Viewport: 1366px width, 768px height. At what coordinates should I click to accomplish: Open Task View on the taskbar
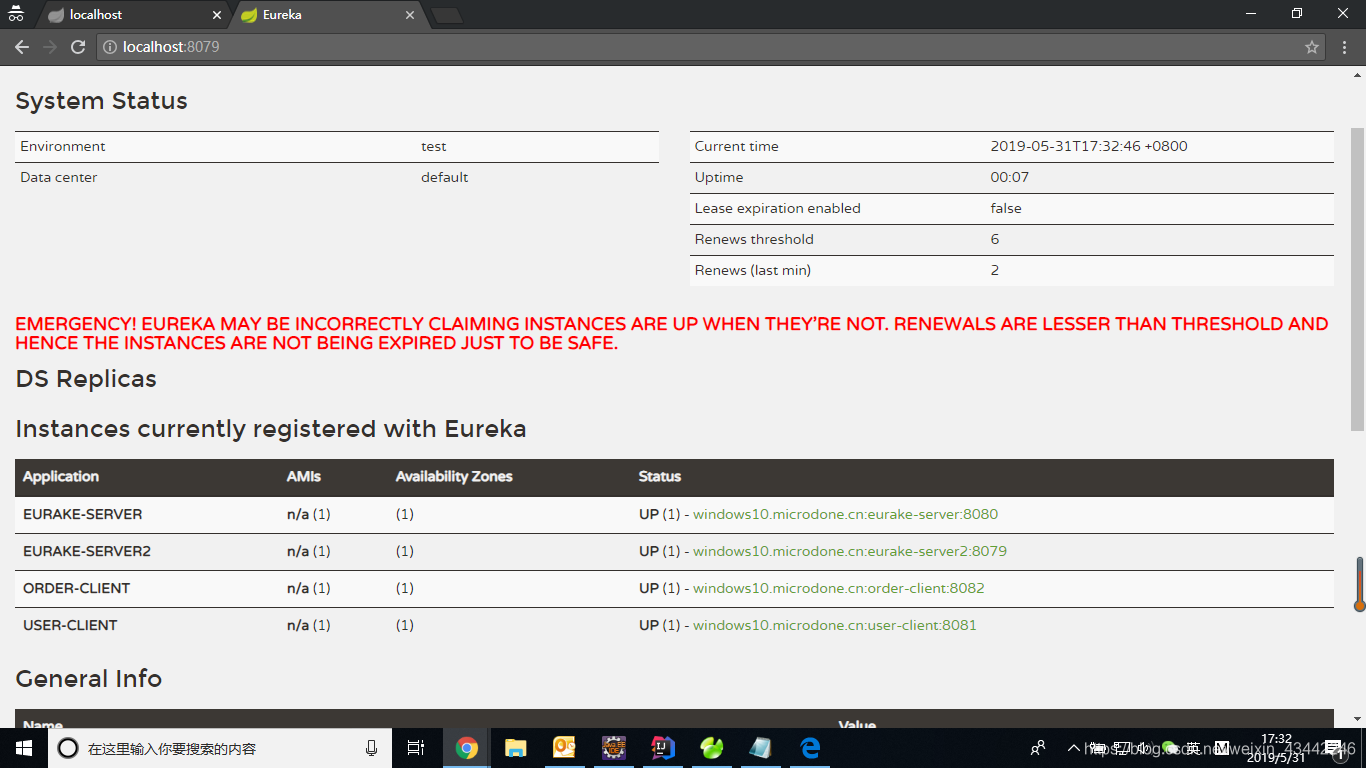416,748
